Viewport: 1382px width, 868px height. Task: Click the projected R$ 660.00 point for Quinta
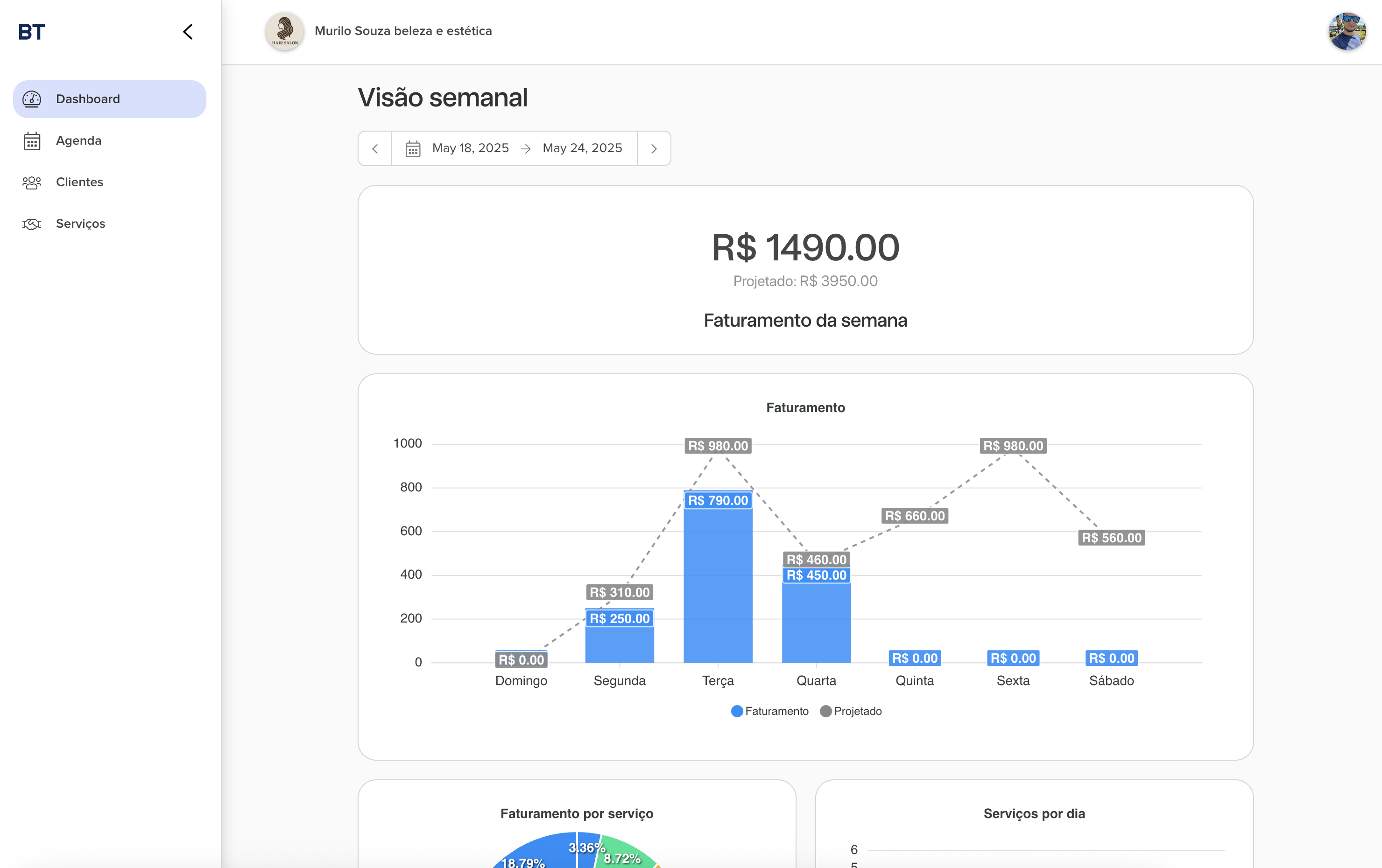[x=915, y=516]
